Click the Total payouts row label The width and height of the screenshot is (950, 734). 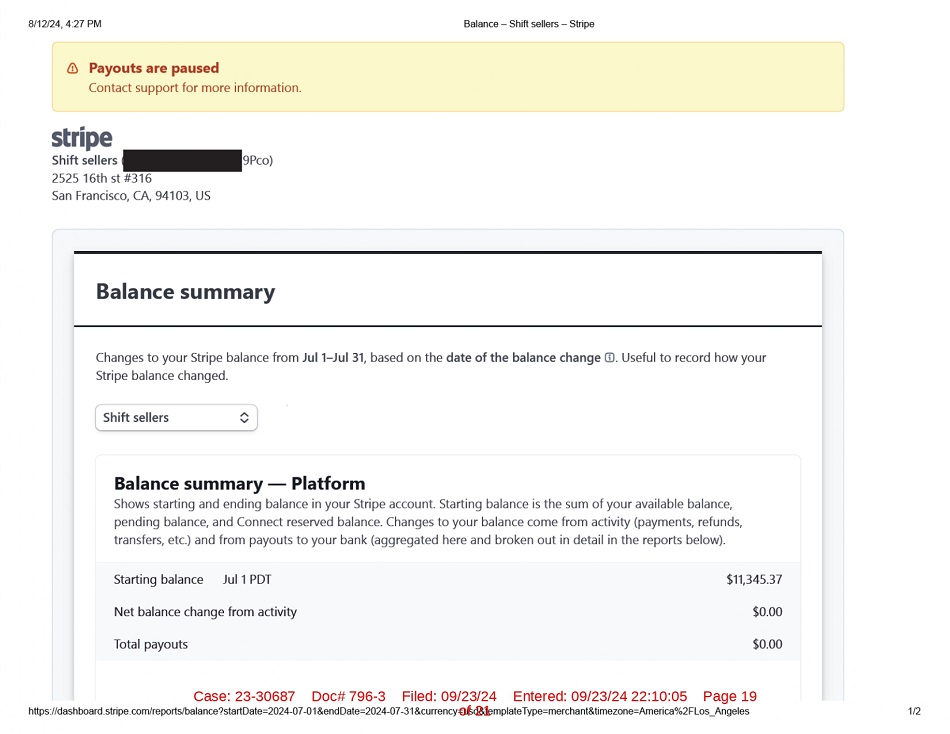(x=151, y=644)
